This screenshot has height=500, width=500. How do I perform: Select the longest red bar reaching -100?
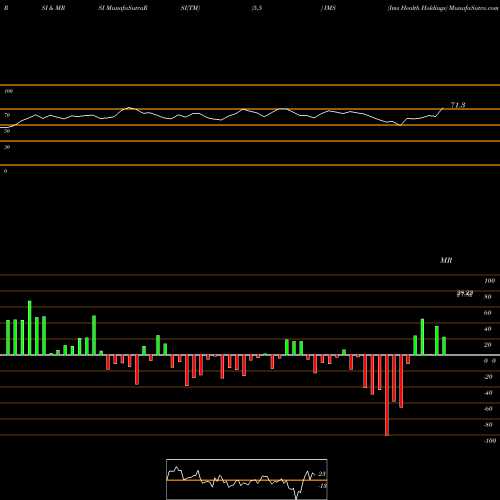387,395
